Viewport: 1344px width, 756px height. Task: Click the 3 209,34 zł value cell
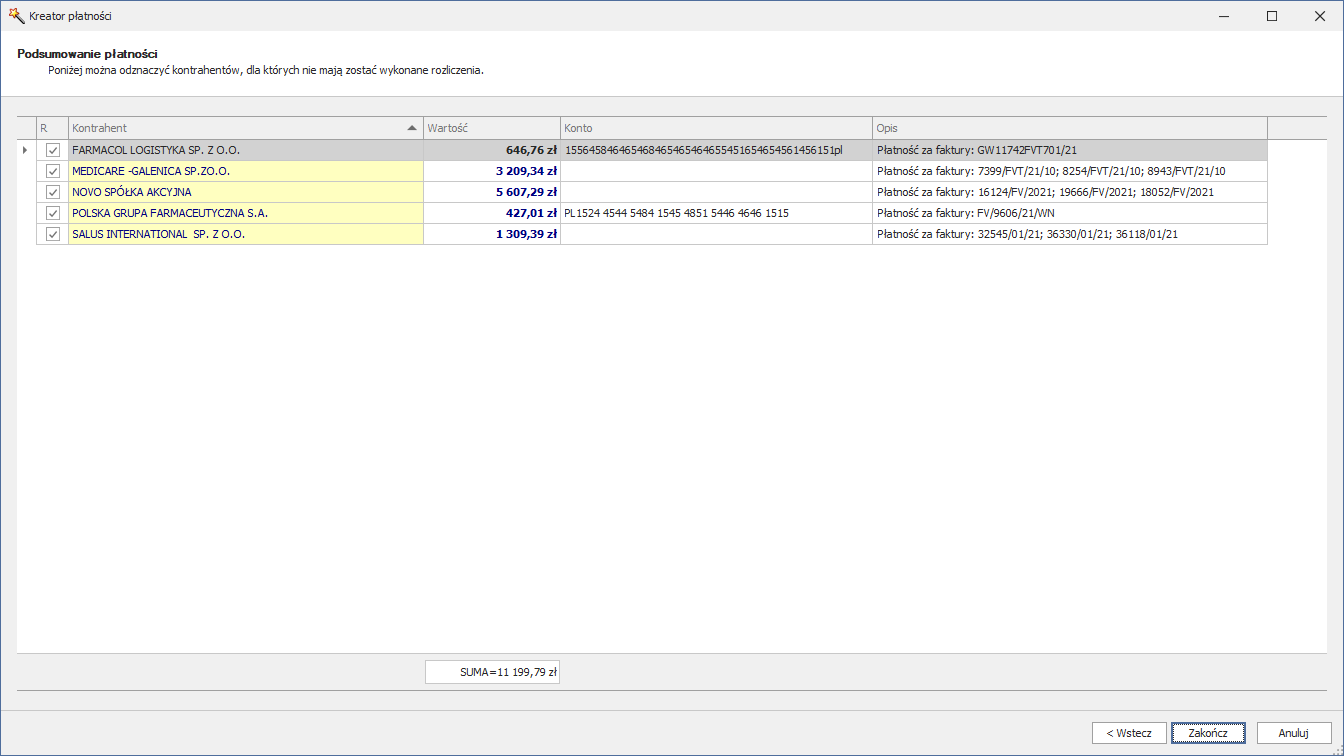[491, 171]
